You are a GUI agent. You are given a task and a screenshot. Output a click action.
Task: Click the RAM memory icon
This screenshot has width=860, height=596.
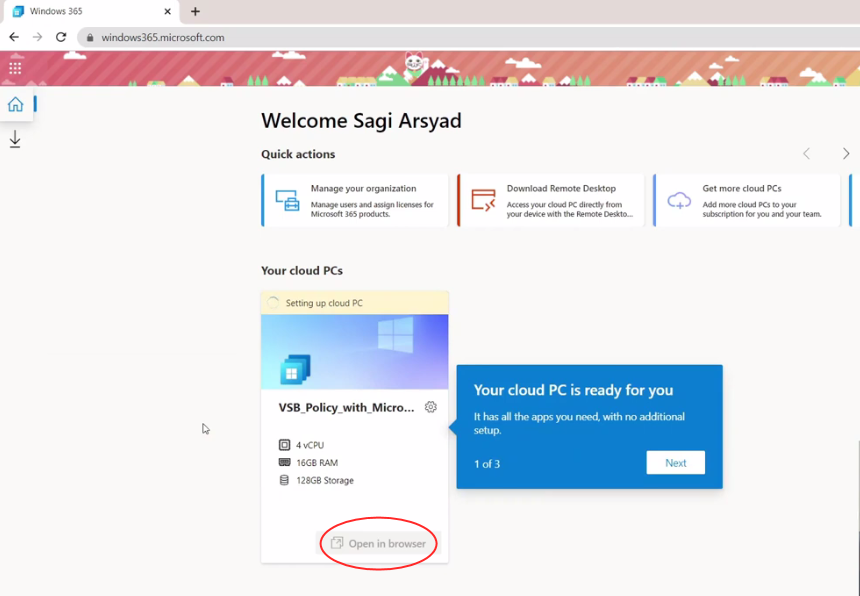pyautogui.click(x=284, y=462)
